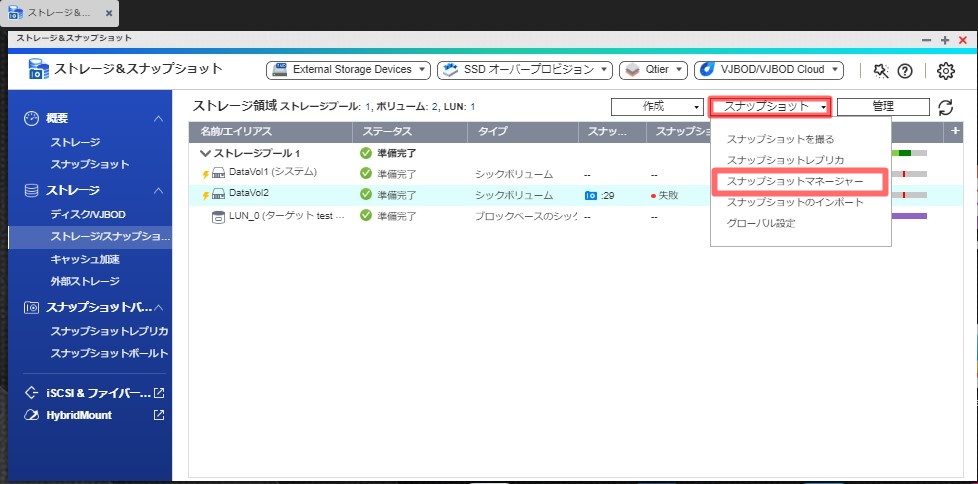
Task: Open the settings gear icon
Action: (946, 71)
